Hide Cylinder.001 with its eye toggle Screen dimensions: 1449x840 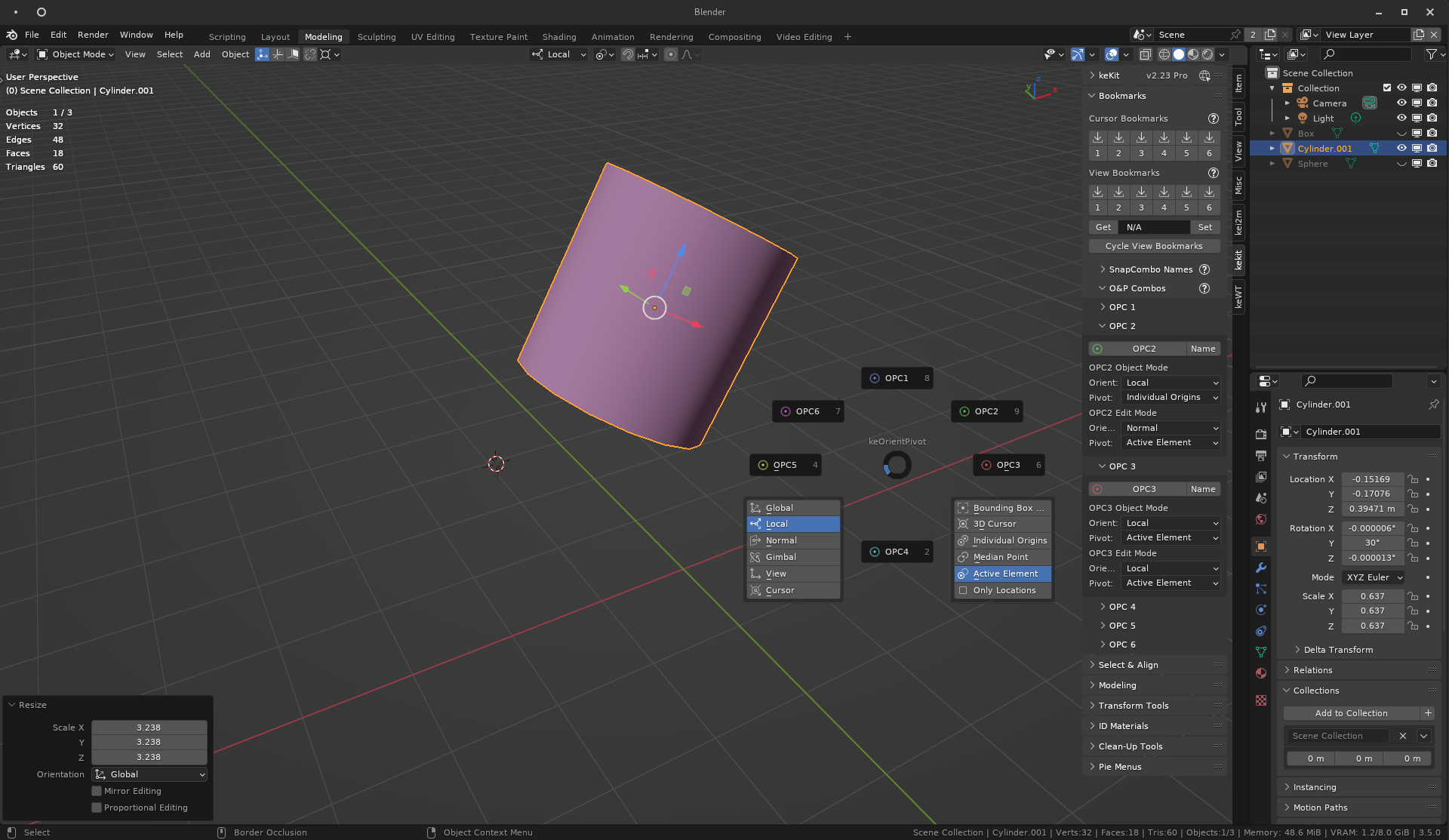coord(1401,148)
